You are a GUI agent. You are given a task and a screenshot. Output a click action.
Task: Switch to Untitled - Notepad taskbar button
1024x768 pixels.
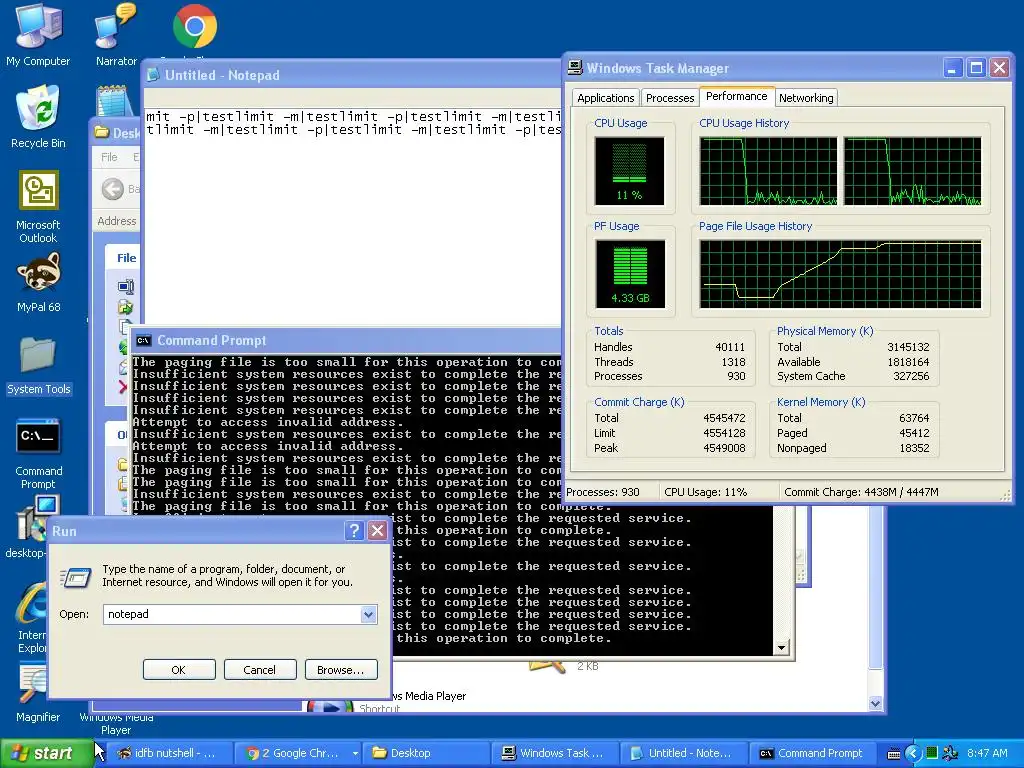click(x=682, y=753)
